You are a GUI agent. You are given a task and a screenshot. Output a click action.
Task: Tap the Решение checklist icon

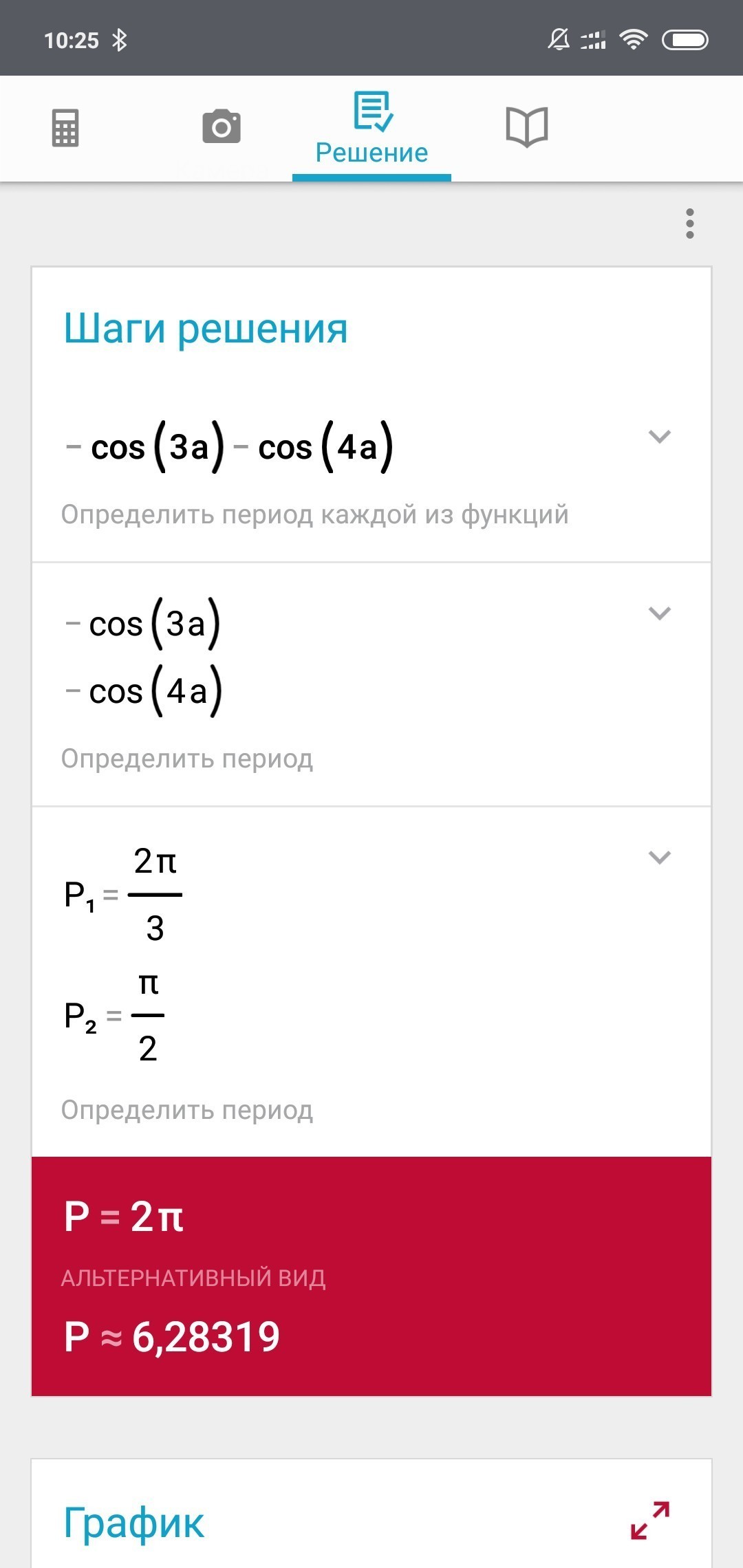372,111
